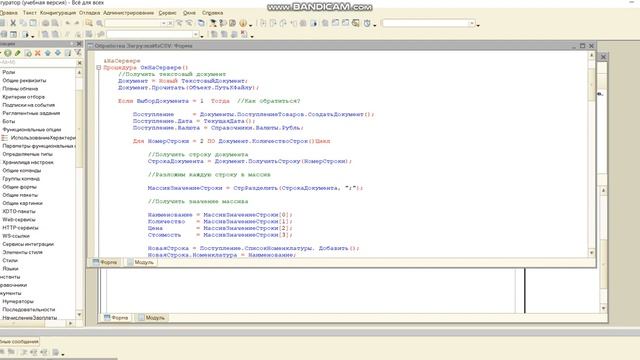The height and width of the screenshot is (360, 640).
Task: Select the WS-ссылки tree item
Action: (x=16, y=236)
